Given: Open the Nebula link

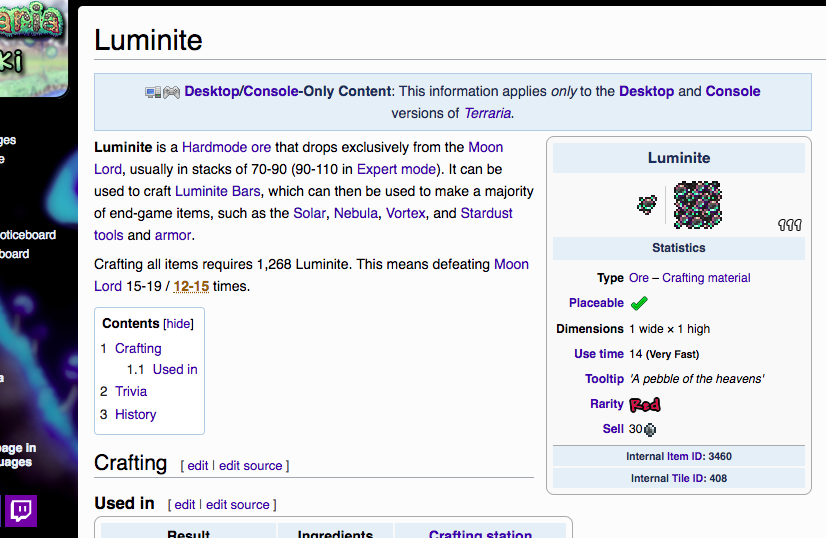Looking at the screenshot, I should point(356,213).
